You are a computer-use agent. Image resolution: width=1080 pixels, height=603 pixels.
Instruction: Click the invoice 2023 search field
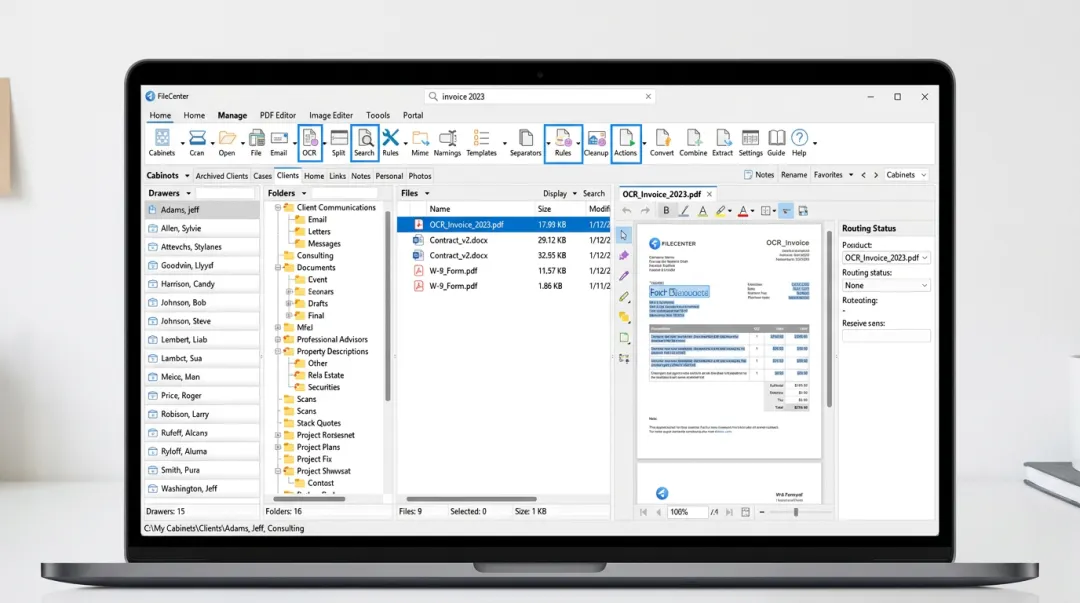[x=540, y=96]
